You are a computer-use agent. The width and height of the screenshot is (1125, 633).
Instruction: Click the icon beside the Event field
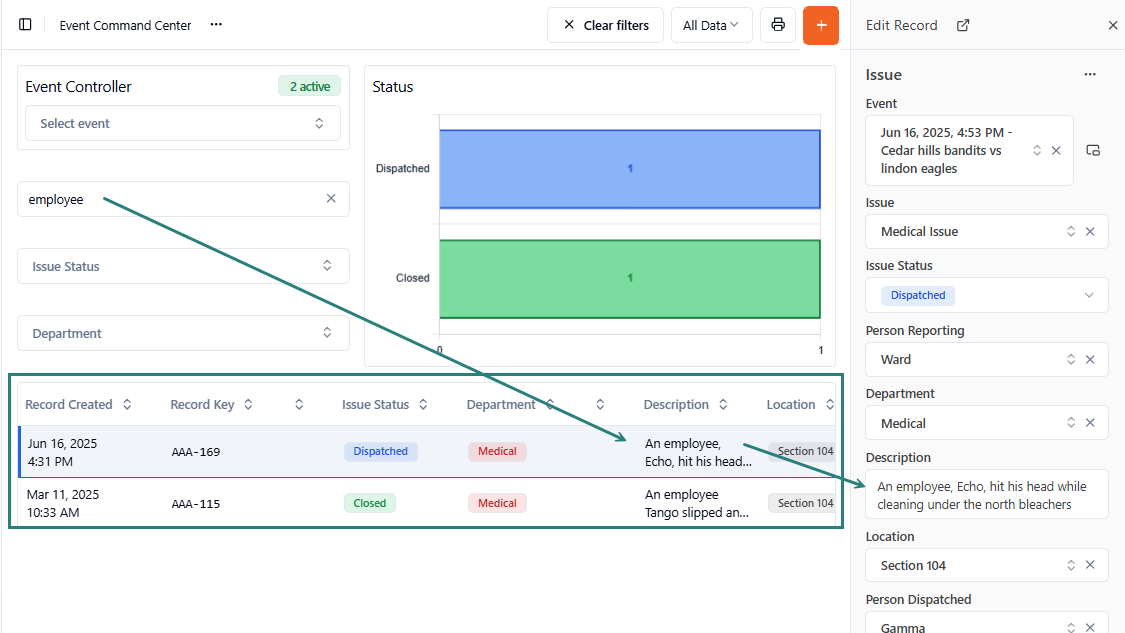tap(1093, 151)
